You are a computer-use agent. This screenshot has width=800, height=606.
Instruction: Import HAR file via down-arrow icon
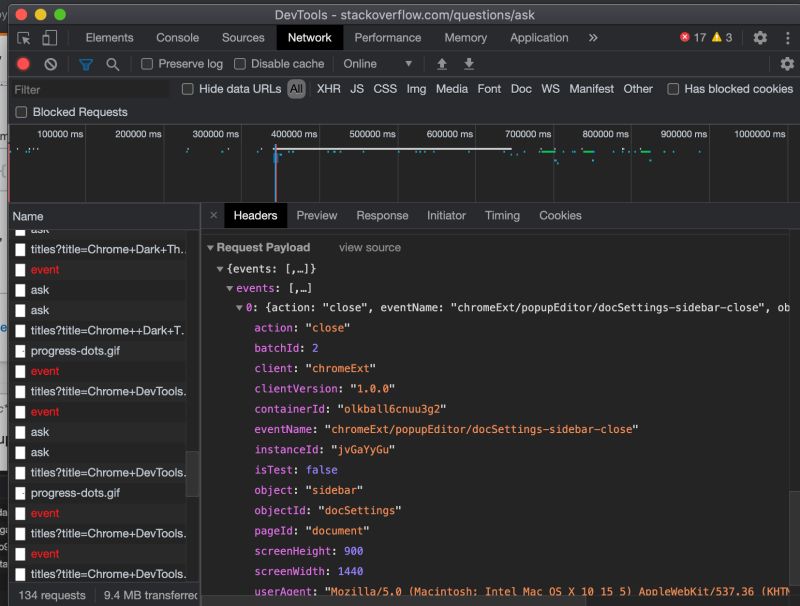(468, 63)
